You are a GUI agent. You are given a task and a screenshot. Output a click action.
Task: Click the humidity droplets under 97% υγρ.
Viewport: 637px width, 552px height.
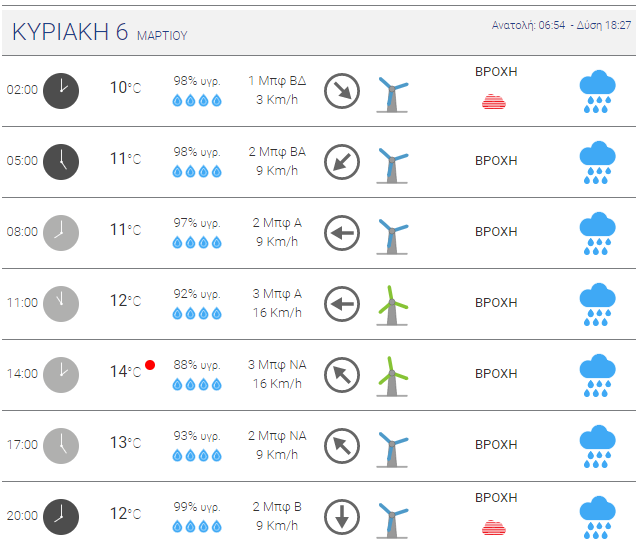click(x=197, y=243)
